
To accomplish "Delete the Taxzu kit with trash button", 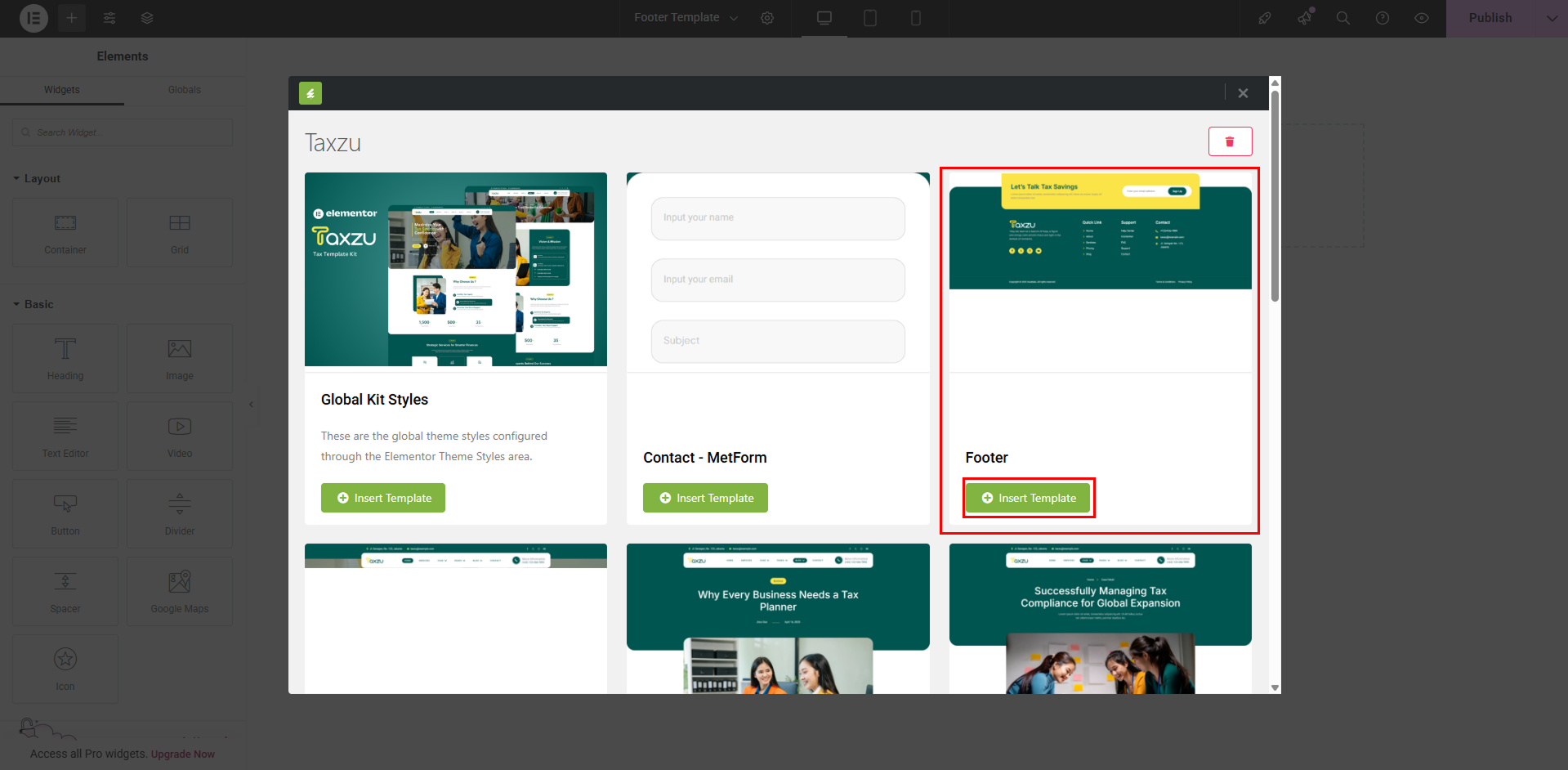I will pyautogui.click(x=1230, y=141).
